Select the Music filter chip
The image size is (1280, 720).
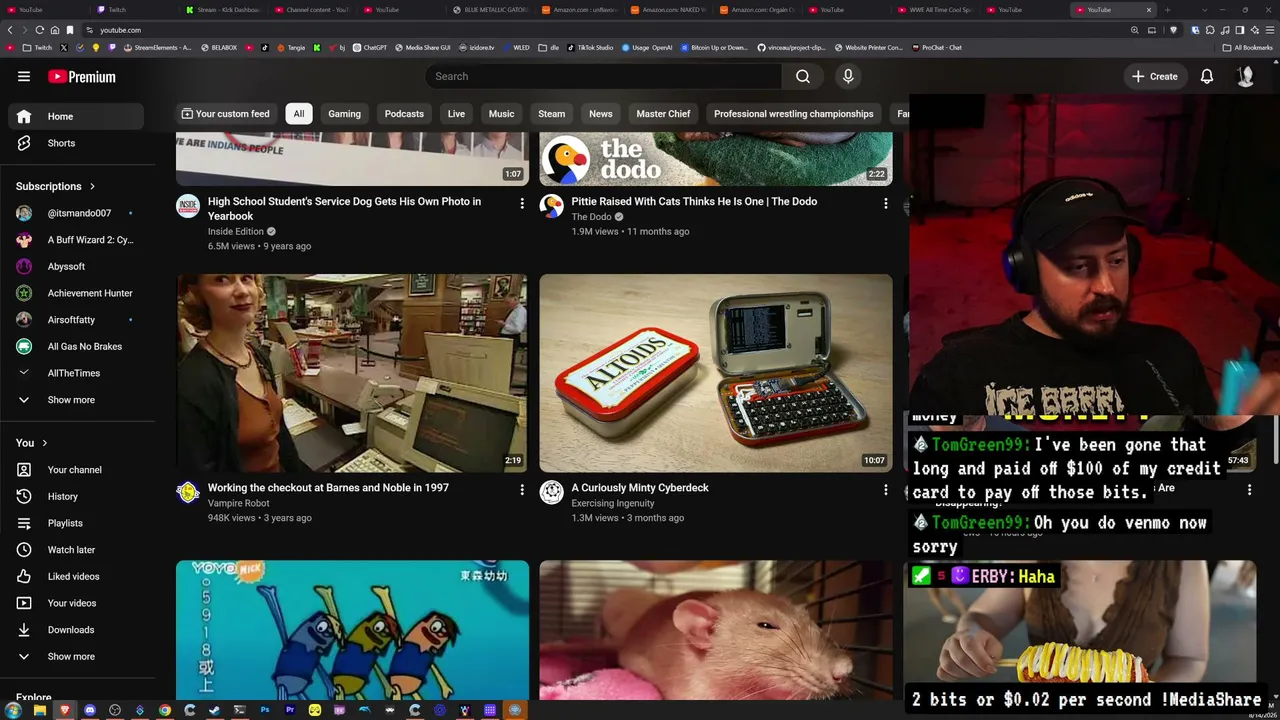[x=501, y=114]
